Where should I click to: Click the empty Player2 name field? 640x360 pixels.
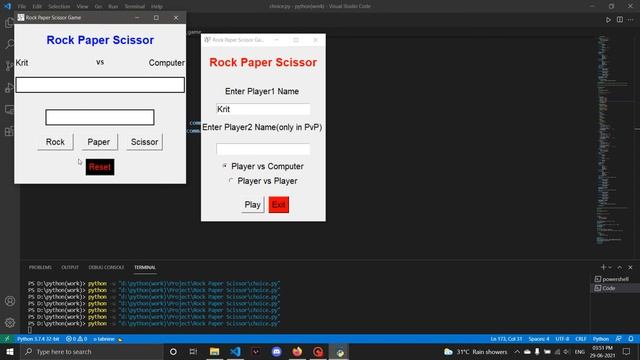[263, 149]
